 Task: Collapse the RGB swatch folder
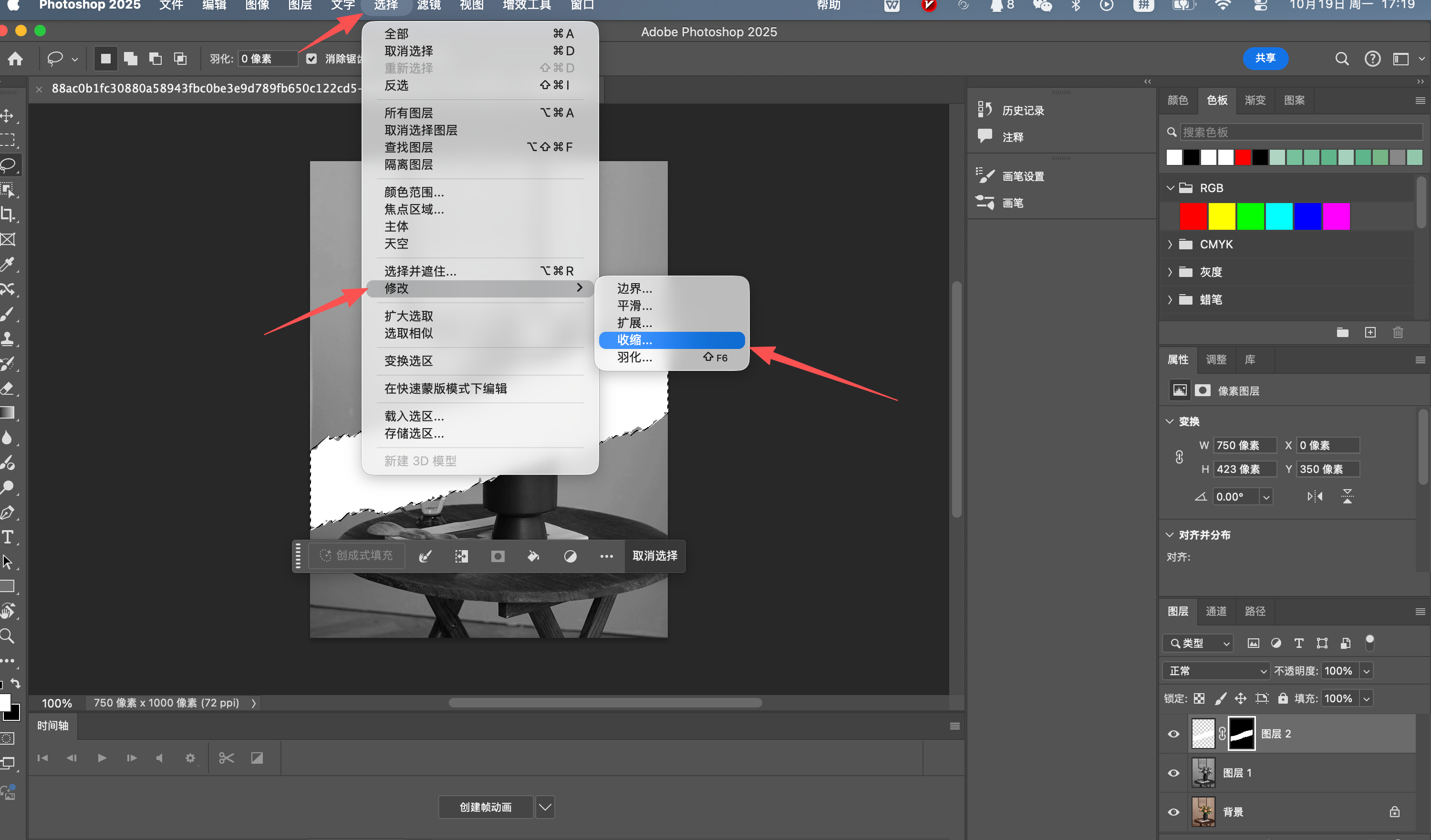tap(1170, 188)
